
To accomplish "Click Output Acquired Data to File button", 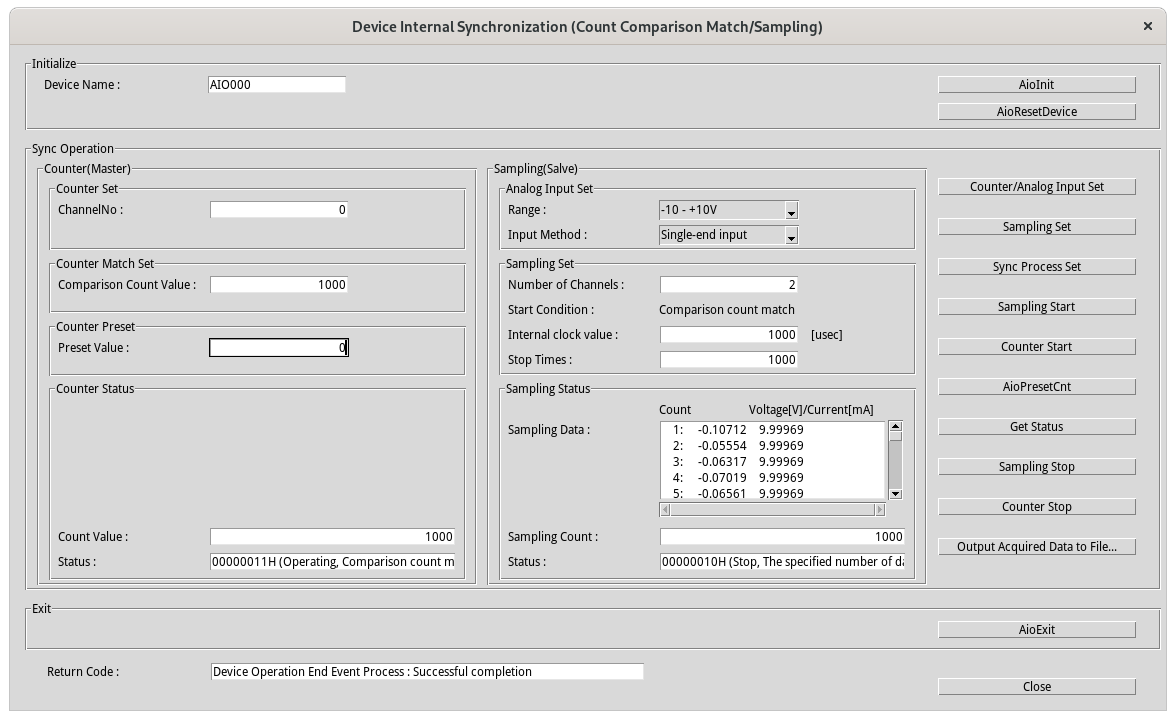I will coord(1036,547).
